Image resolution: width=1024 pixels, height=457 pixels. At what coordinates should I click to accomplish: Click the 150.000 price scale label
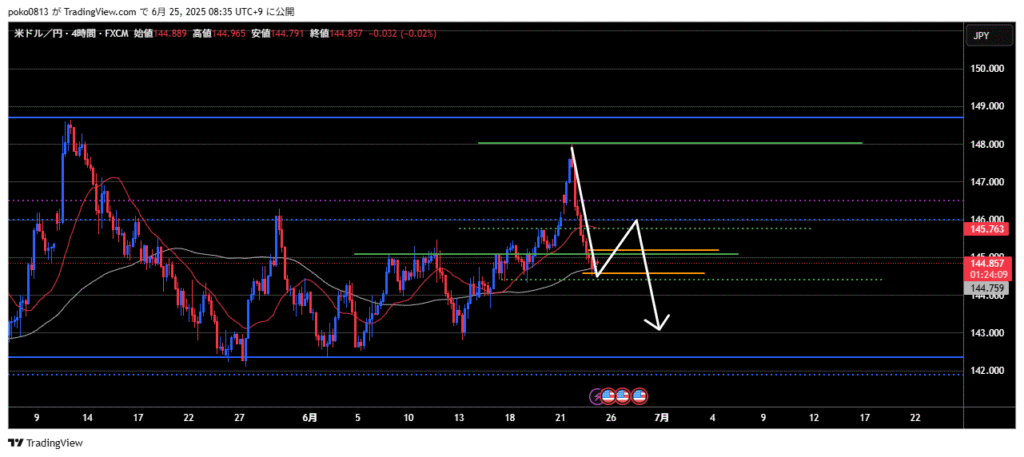point(985,68)
